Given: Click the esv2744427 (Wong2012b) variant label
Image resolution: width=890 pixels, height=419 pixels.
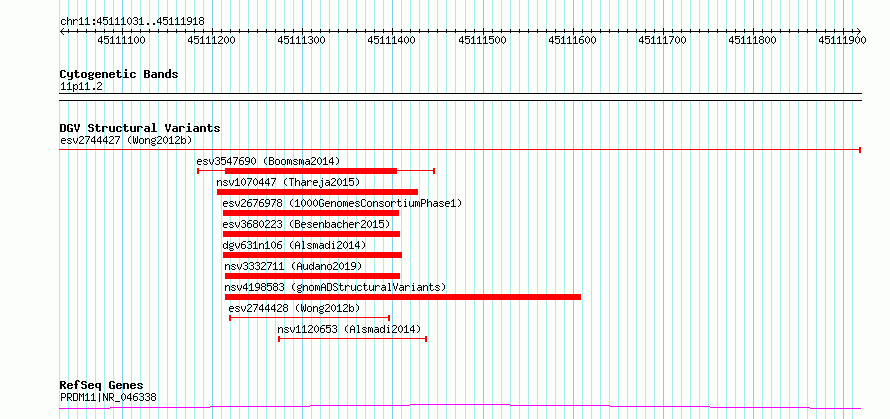Looking at the screenshot, I should (128, 140).
